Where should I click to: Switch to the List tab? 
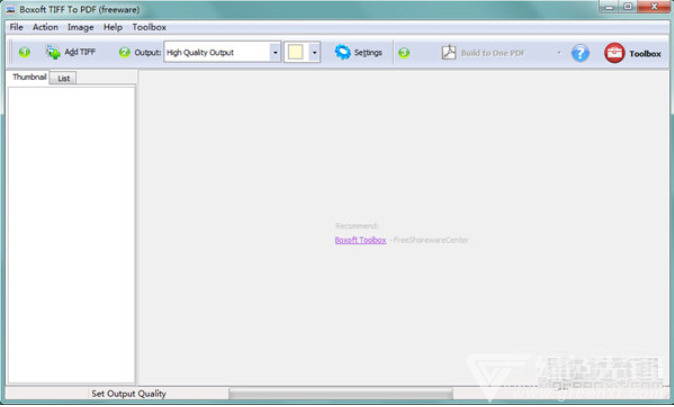63,78
